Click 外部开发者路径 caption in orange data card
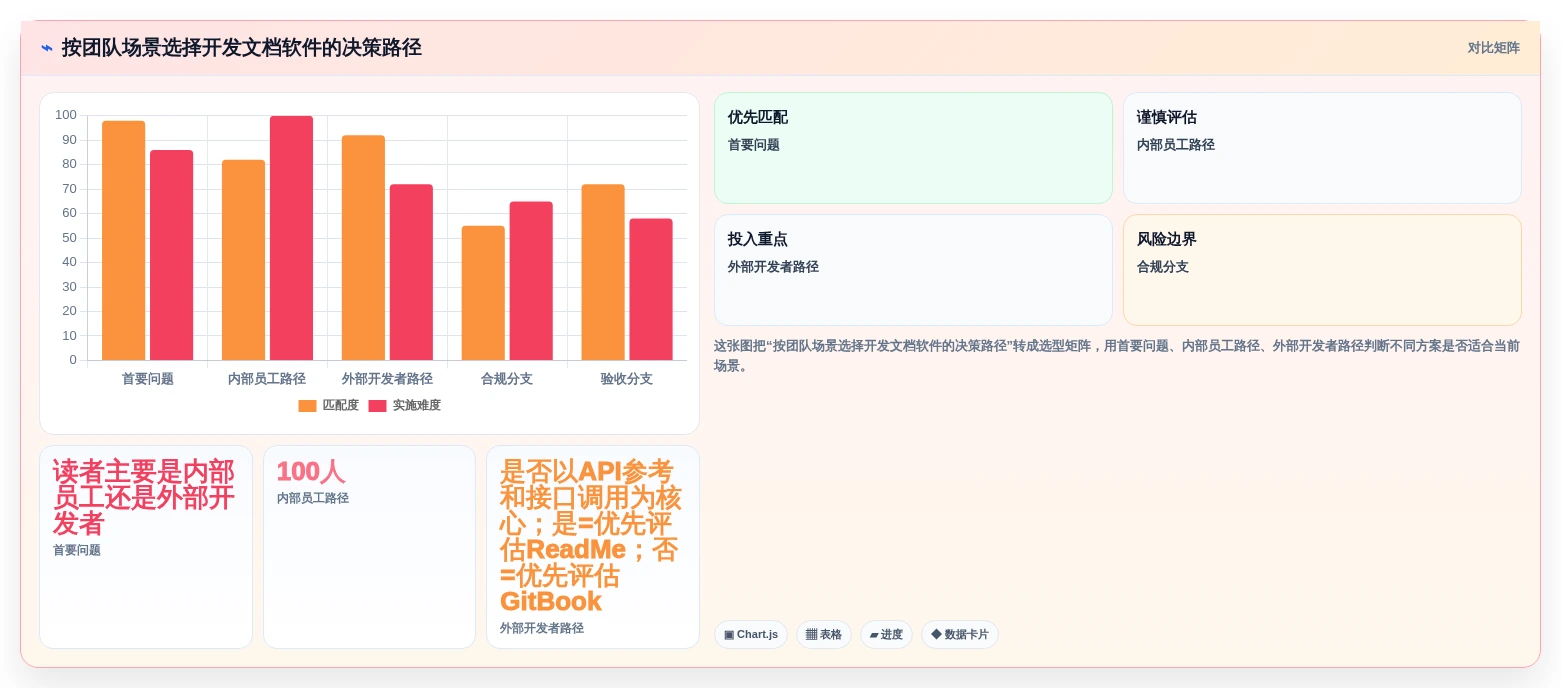 (542, 628)
